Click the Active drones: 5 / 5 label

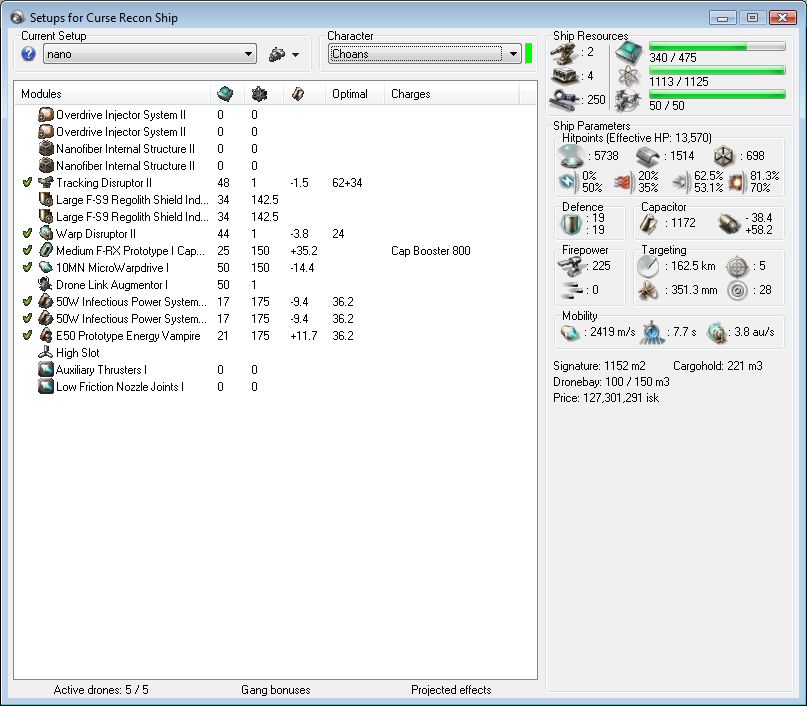pos(100,690)
